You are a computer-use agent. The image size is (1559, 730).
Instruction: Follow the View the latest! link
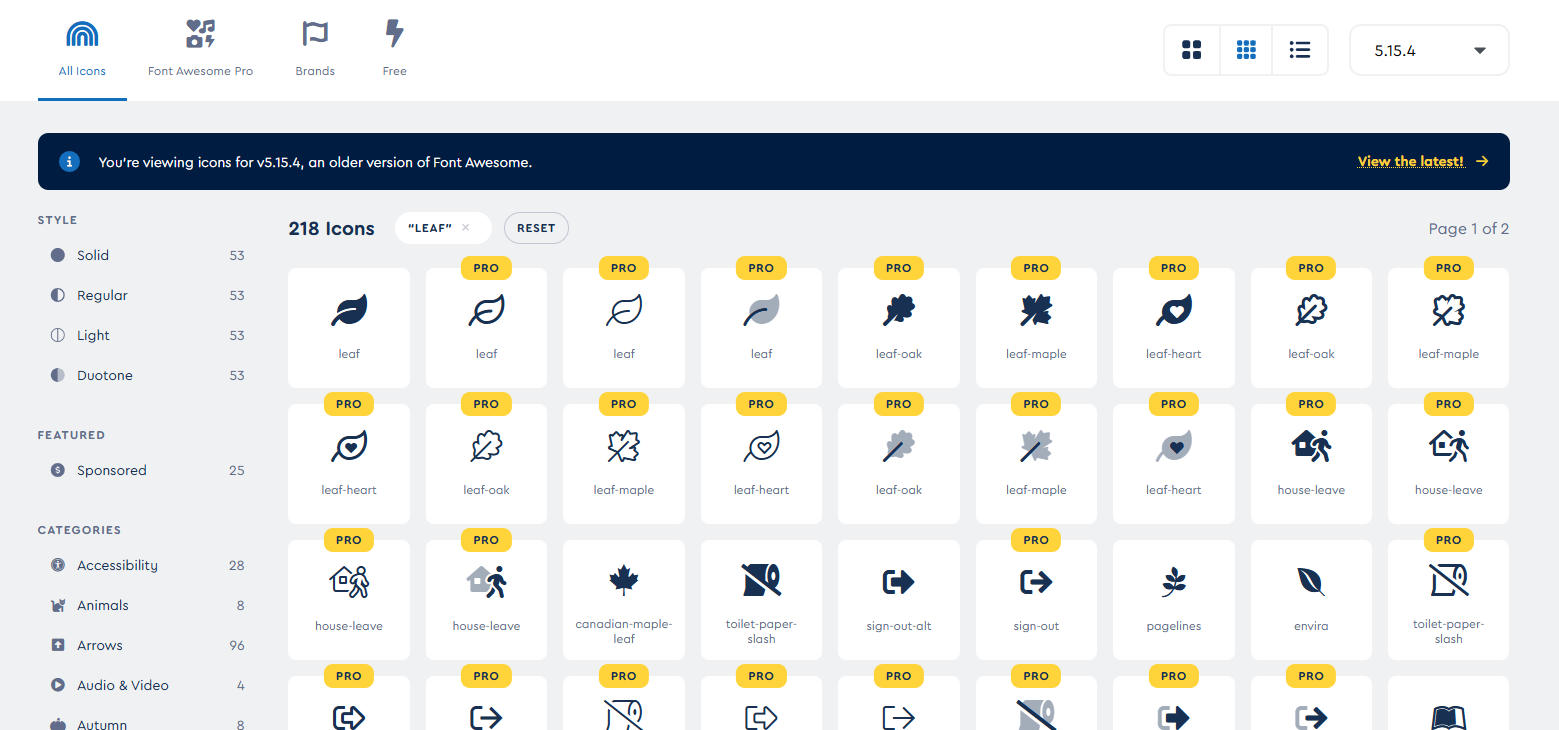(x=1423, y=161)
